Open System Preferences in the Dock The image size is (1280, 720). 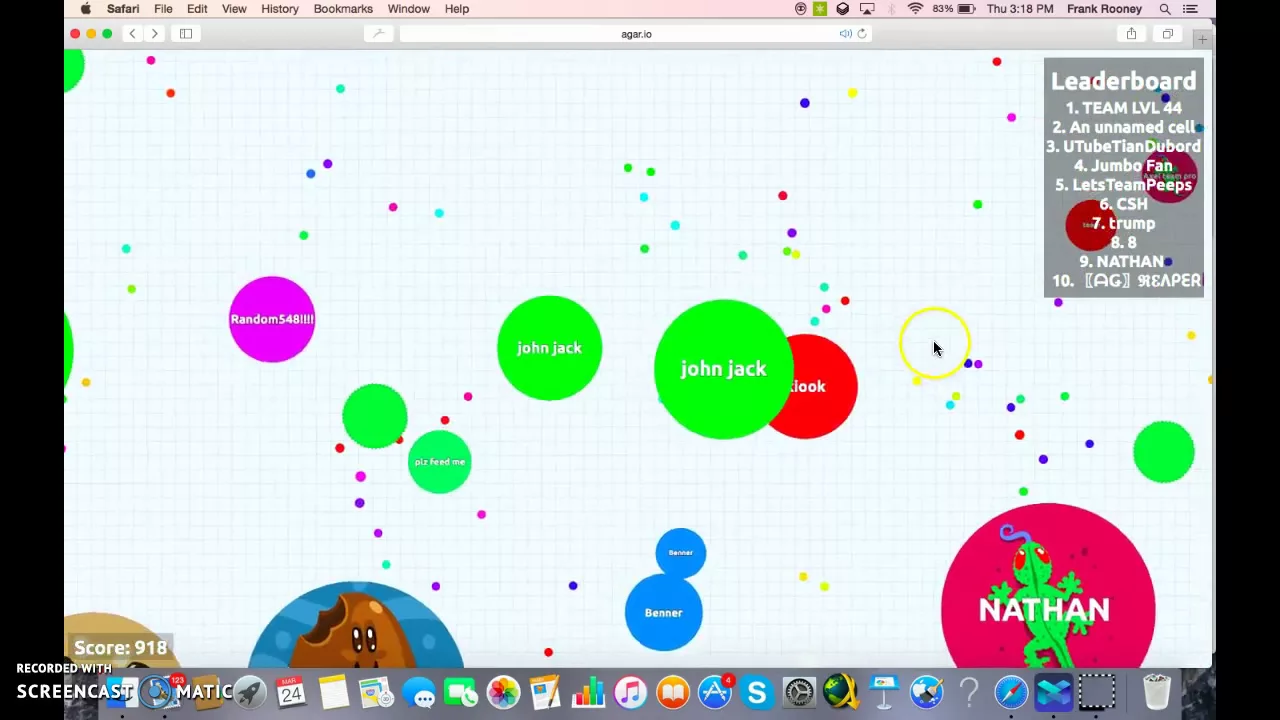(x=800, y=692)
